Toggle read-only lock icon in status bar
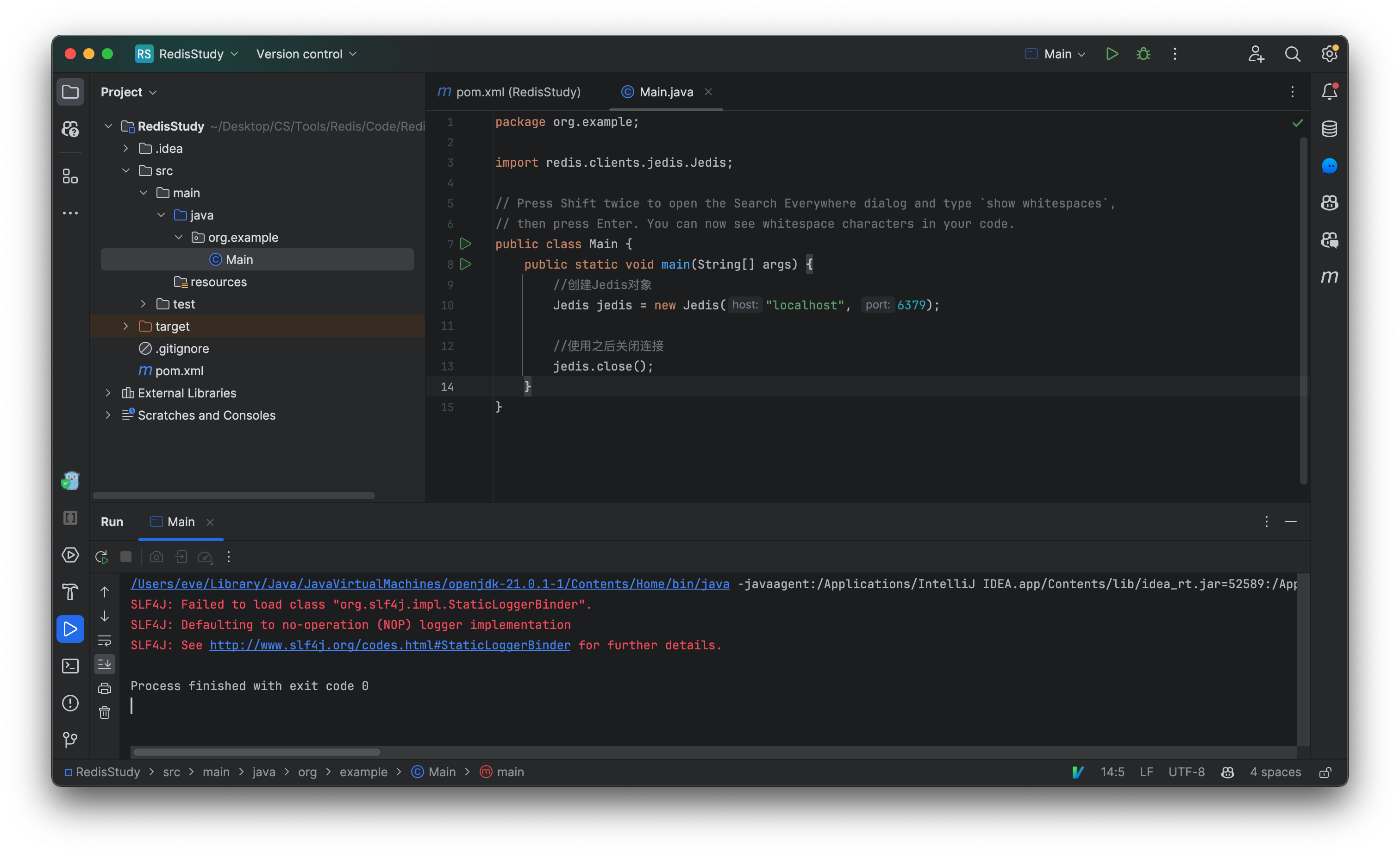This screenshot has height=855, width=1400. point(1325,772)
